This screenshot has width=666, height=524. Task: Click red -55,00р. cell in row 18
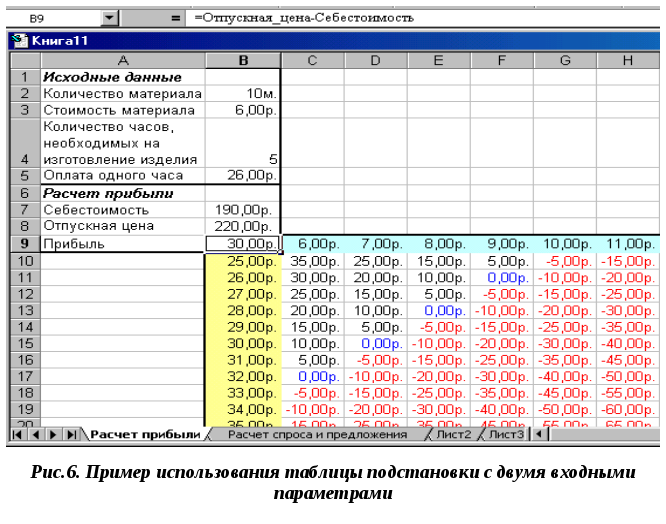pyautogui.click(x=629, y=393)
